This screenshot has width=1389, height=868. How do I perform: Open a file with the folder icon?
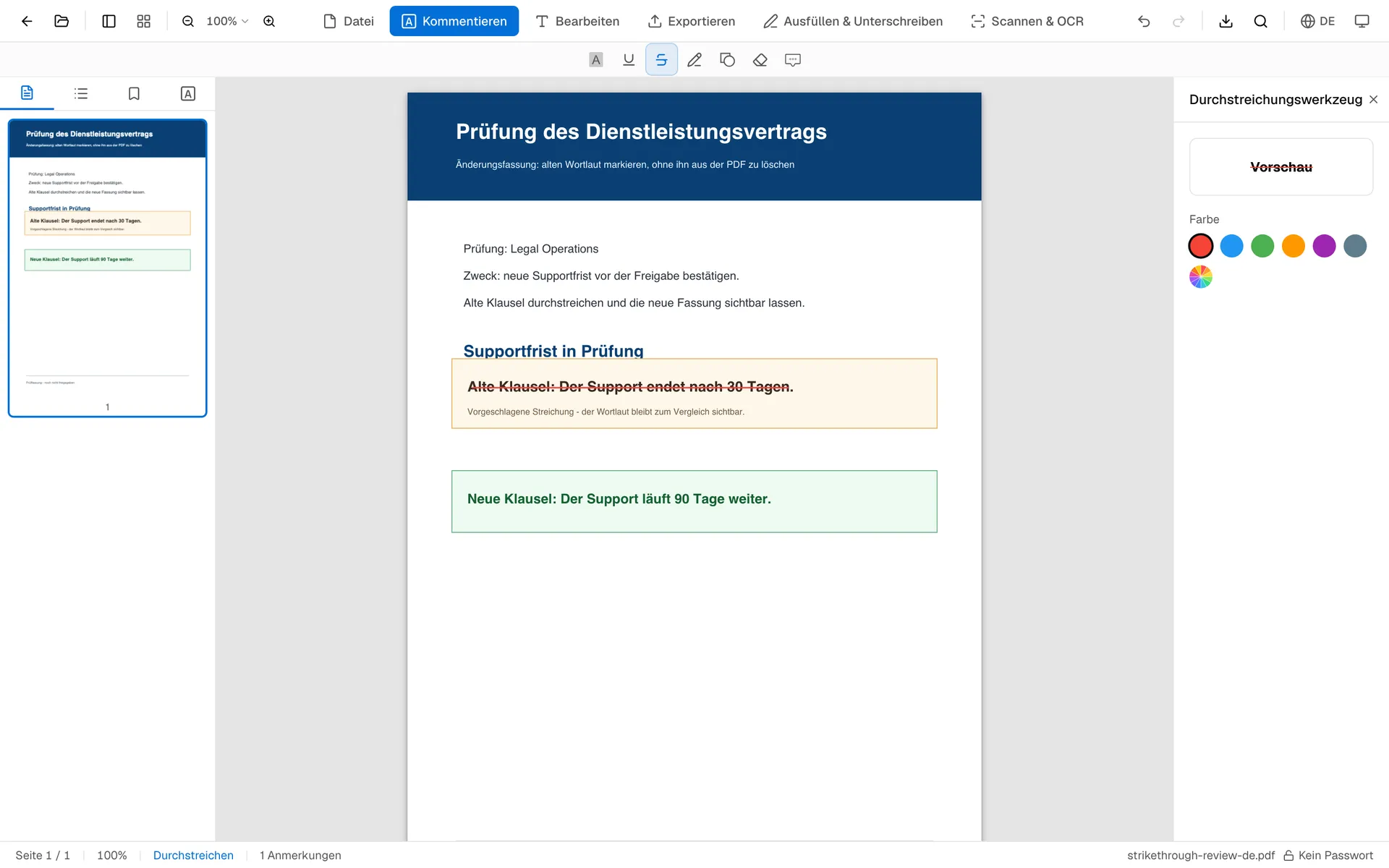[x=61, y=21]
